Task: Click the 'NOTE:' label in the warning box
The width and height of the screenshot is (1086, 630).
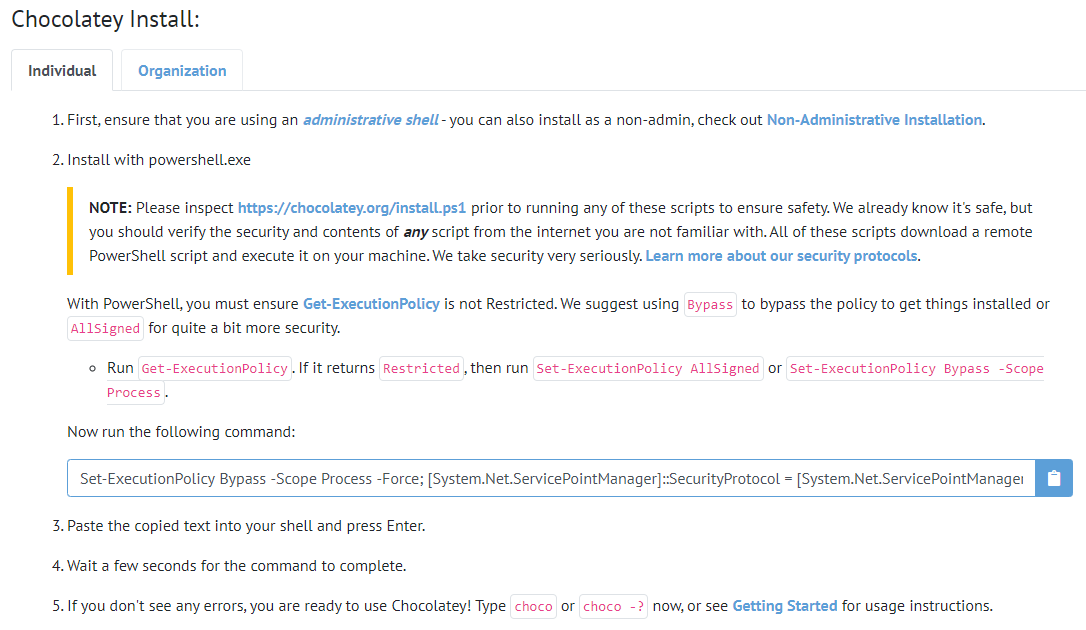Action: coord(110,208)
